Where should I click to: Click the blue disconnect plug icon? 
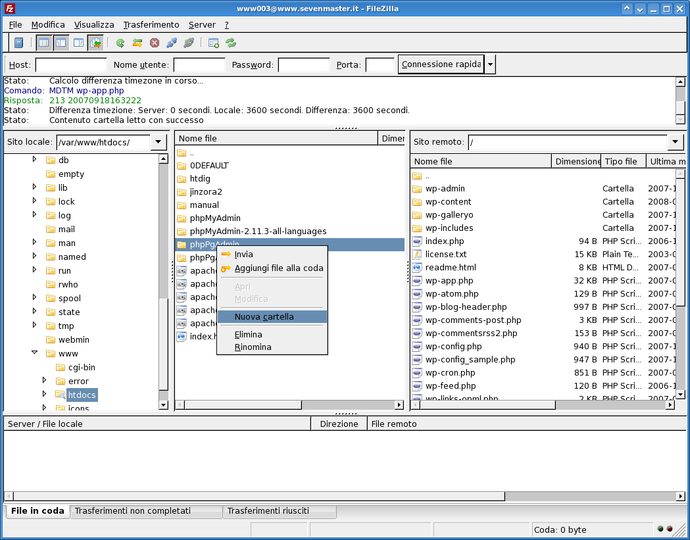[172, 43]
